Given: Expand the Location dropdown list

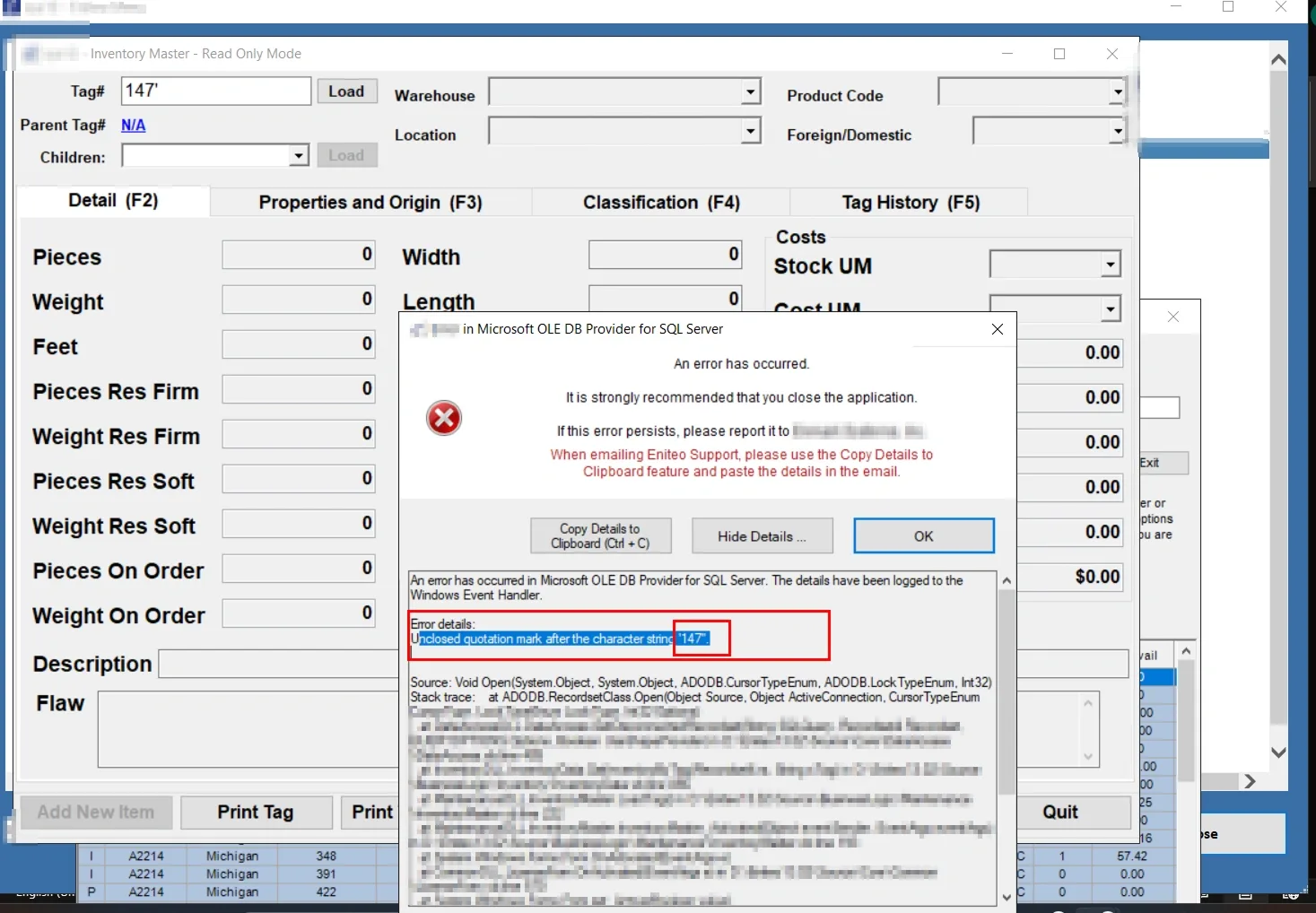Looking at the screenshot, I should pos(750,131).
